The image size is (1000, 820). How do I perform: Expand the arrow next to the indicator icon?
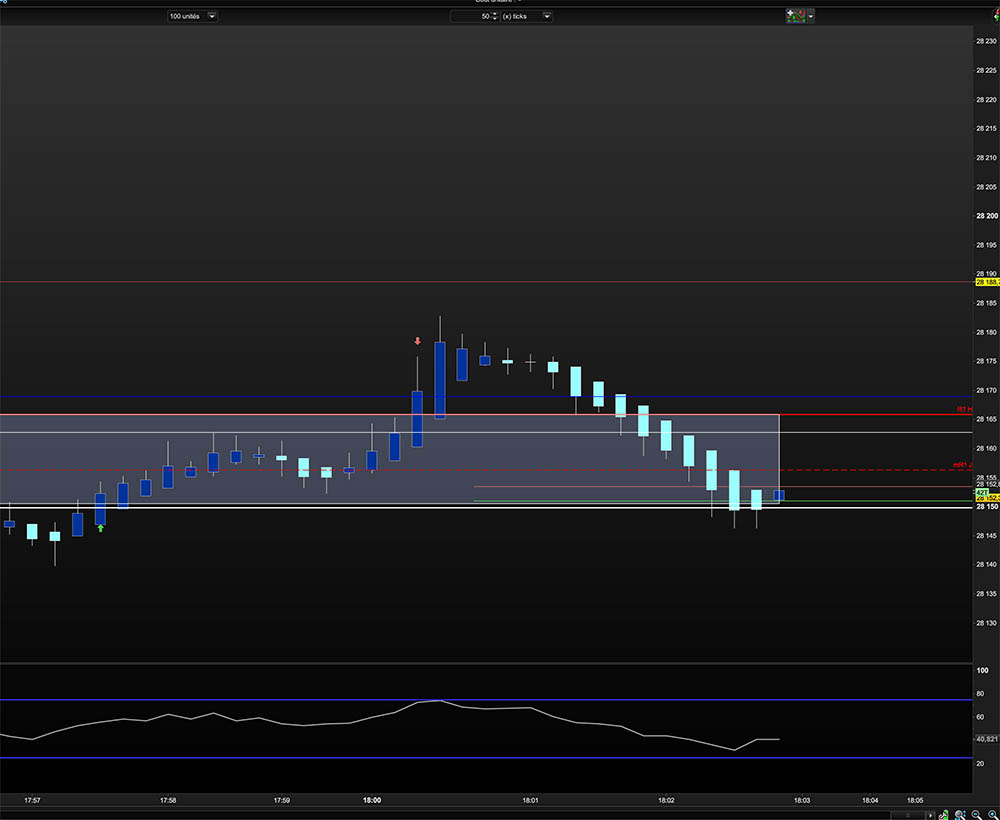(x=811, y=16)
